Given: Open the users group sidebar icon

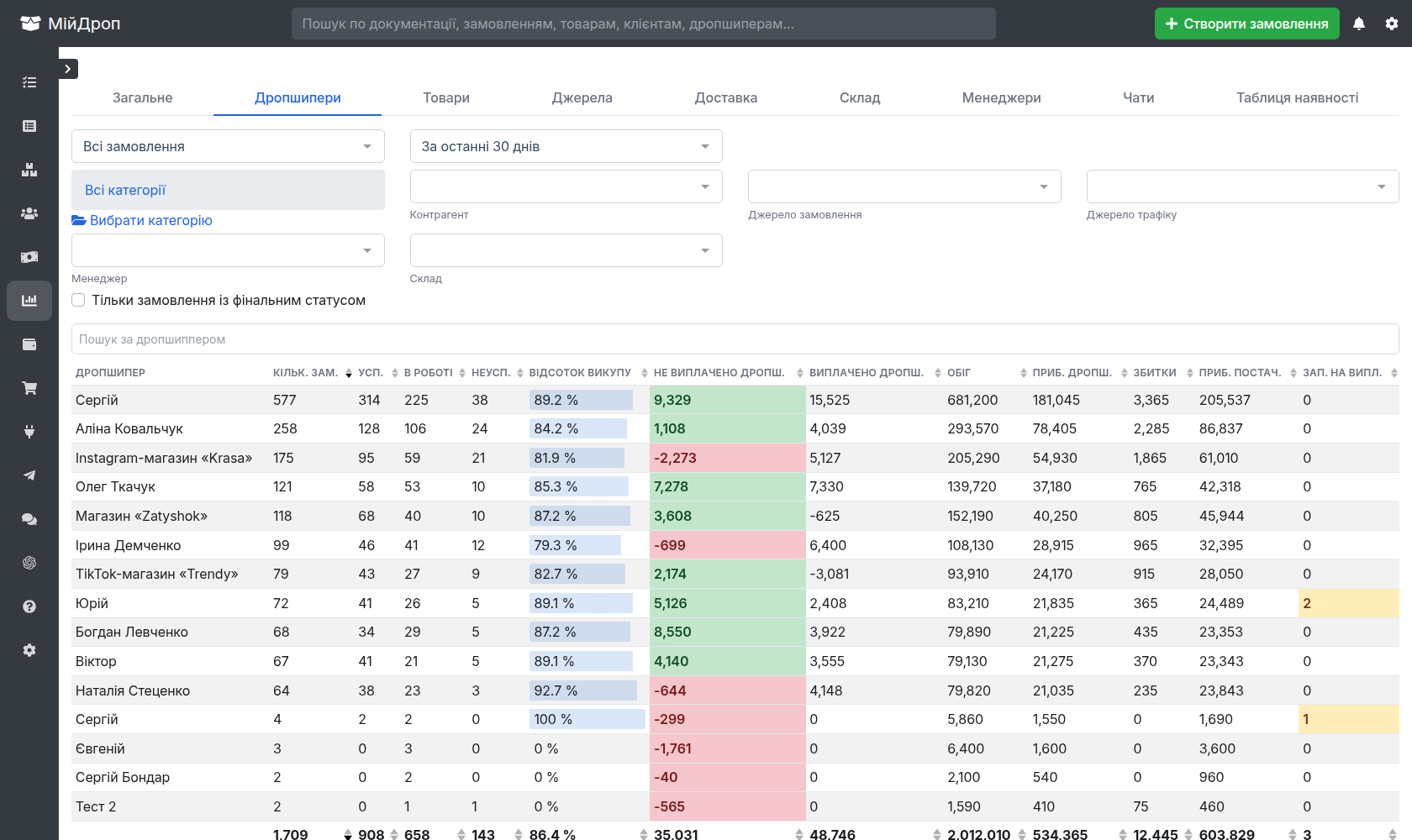Looking at the screenshot, I should coord(29,213).
